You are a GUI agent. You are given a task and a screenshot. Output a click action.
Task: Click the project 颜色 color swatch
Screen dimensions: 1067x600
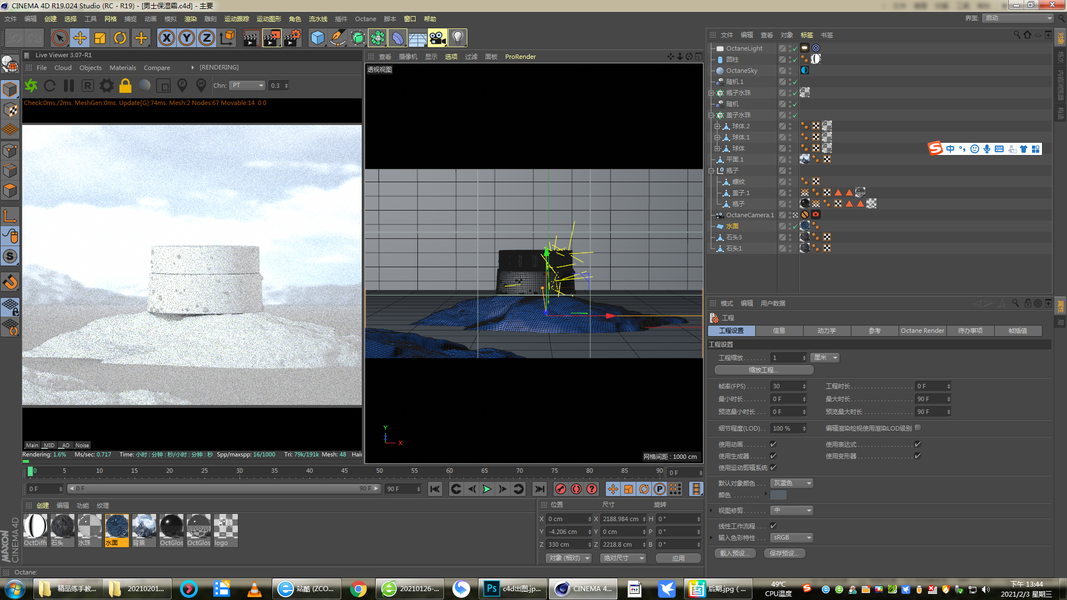point(778,495)
